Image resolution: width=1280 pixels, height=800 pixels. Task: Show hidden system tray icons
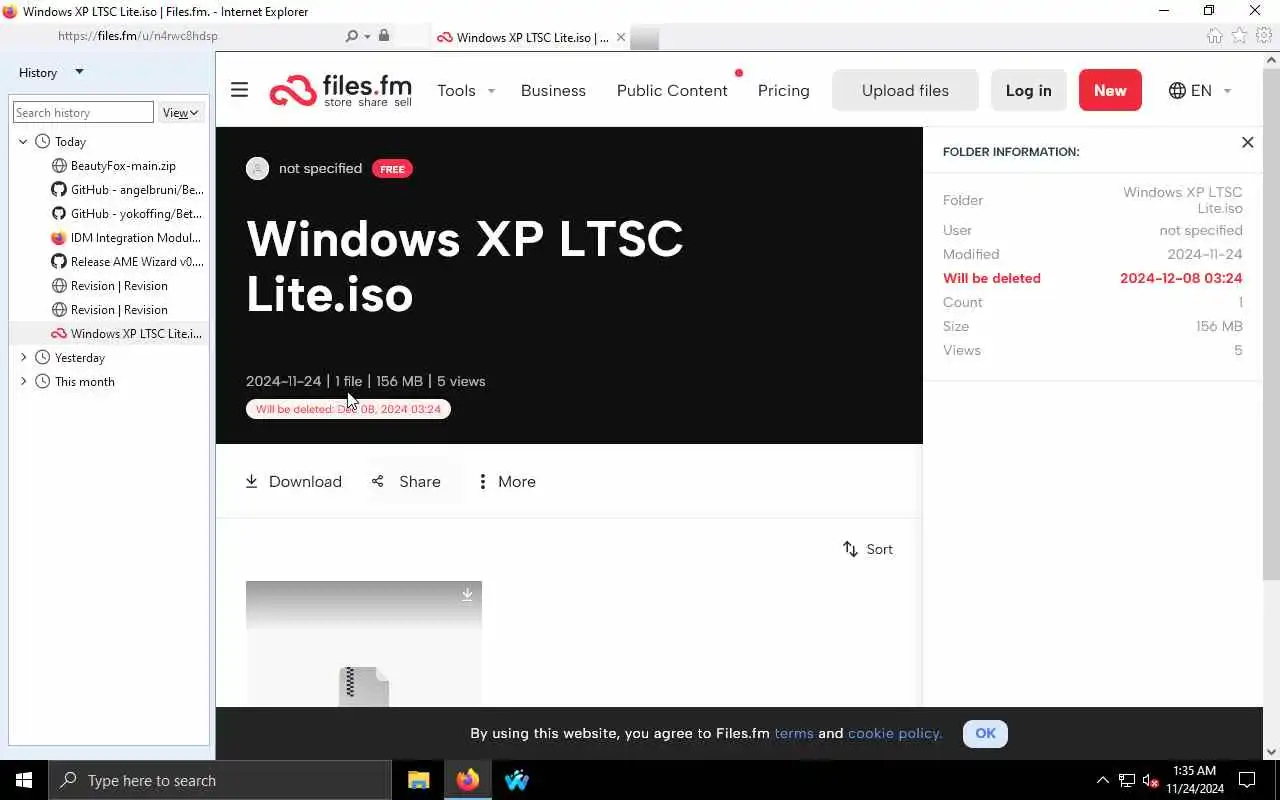[1102, 781]
